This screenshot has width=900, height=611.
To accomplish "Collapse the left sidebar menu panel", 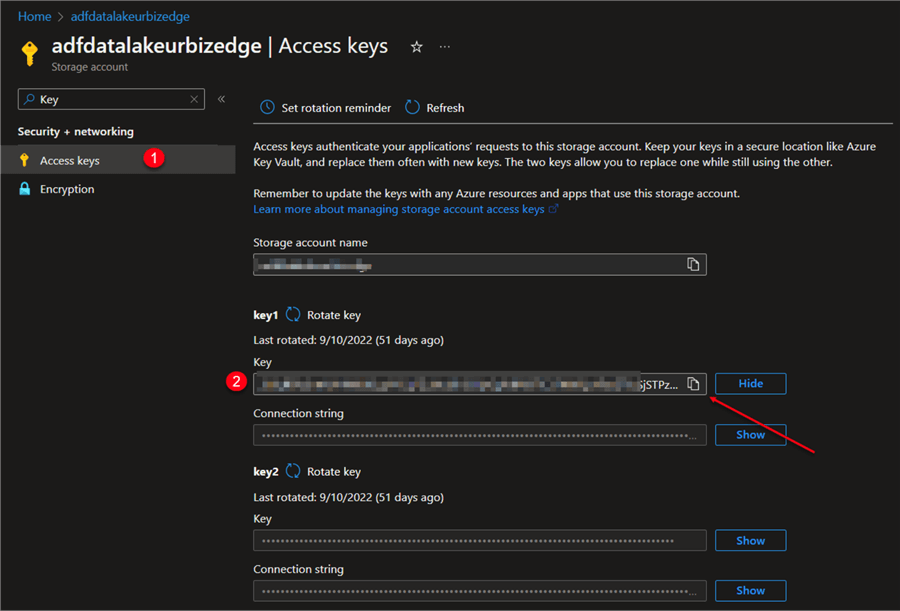I will [x=221, y=99].
